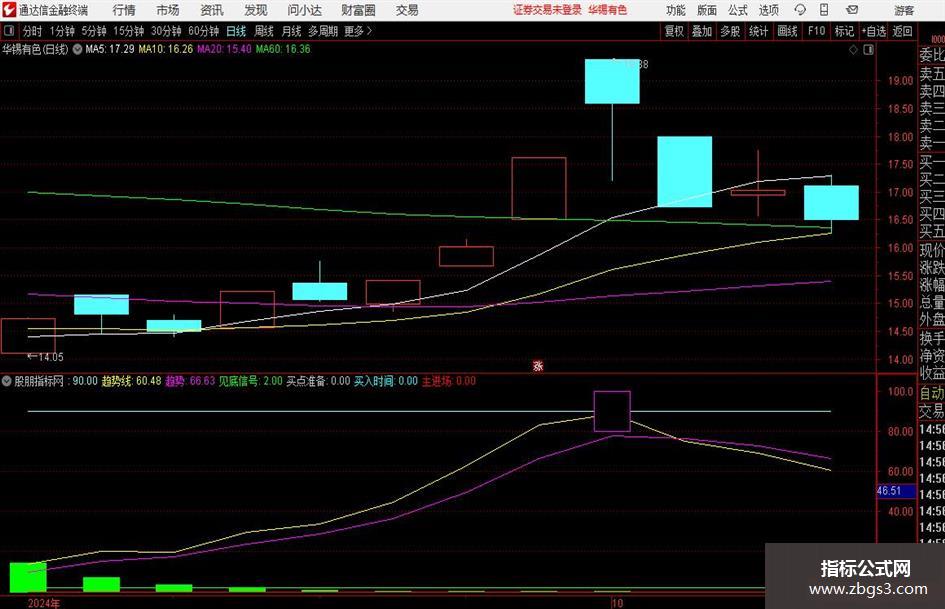Toggle the left panel icon beside 分时
The image size is (945, 609).
[9, 31]
